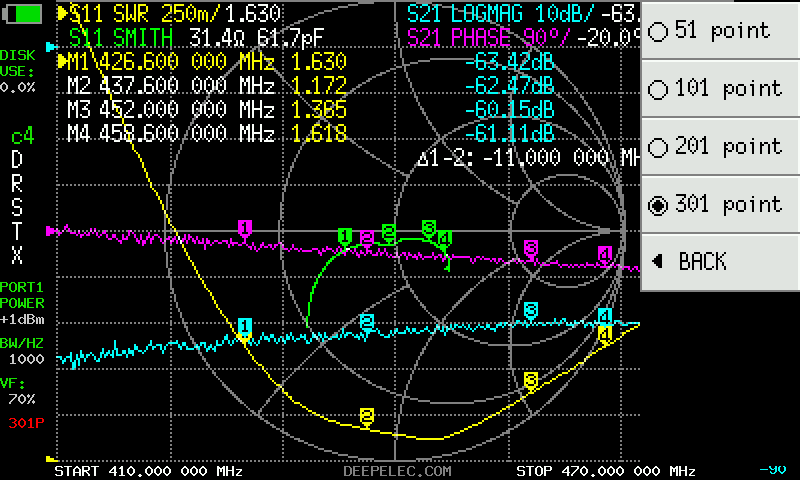This screenshot has width=800, height=480.
Task: Tap the BW/HZ 1000 setting
Action: point(22,351)
